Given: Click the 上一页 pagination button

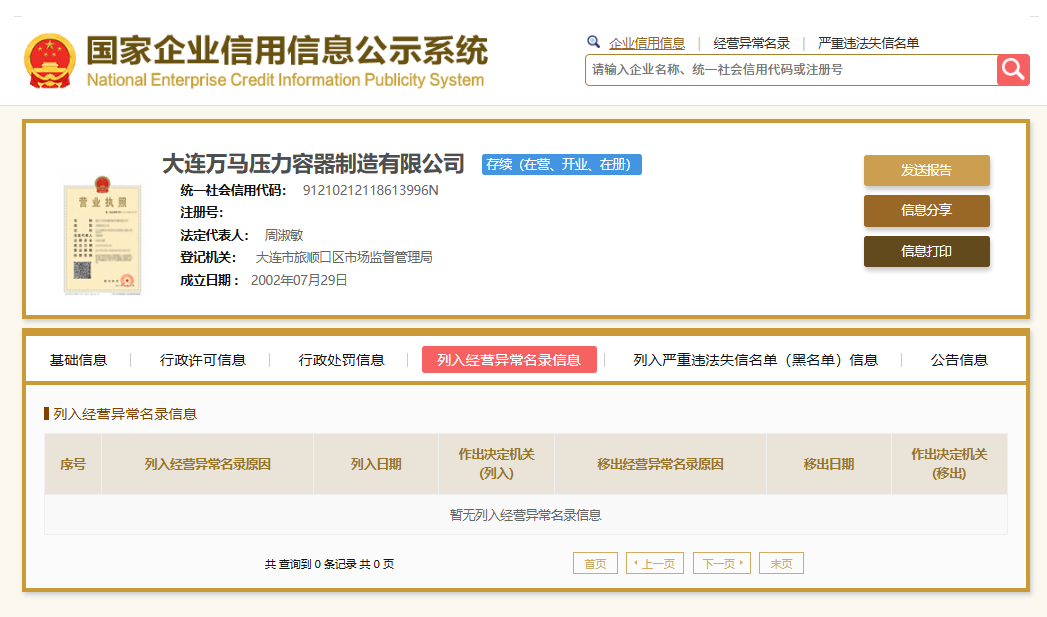Looking at the screenshot, I should point(655,564).
